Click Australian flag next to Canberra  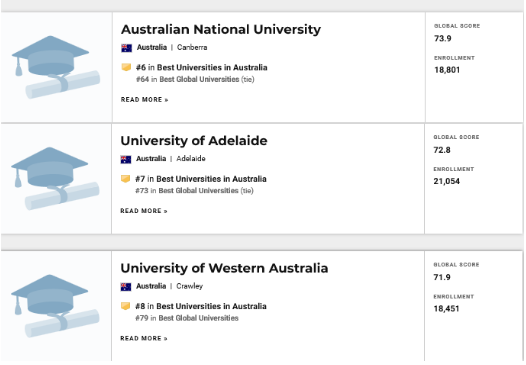[x=126, y=48]
